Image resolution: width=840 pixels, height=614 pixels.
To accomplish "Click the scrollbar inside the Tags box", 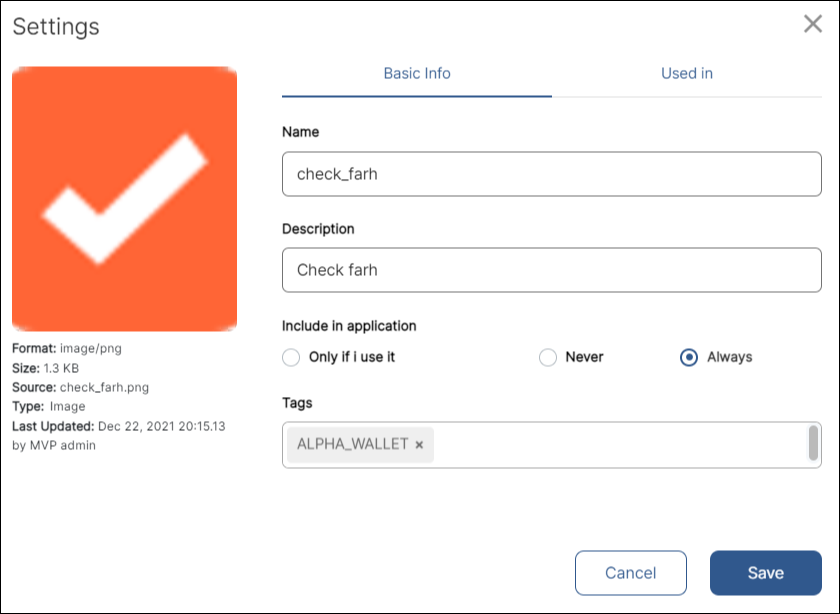I will pyautogui.click(x=813, y=444).
